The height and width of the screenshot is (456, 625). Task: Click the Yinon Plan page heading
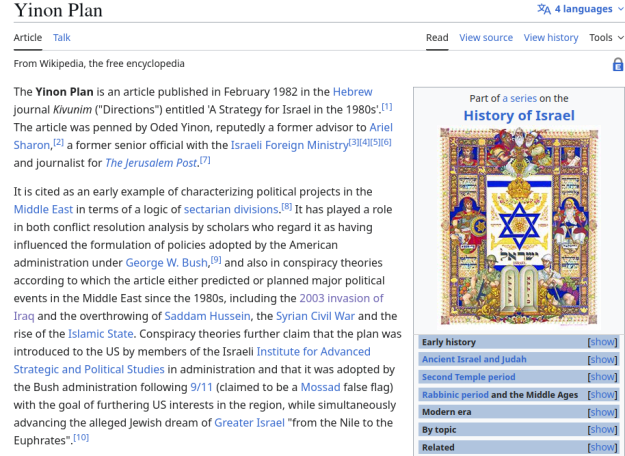(58, 10)
